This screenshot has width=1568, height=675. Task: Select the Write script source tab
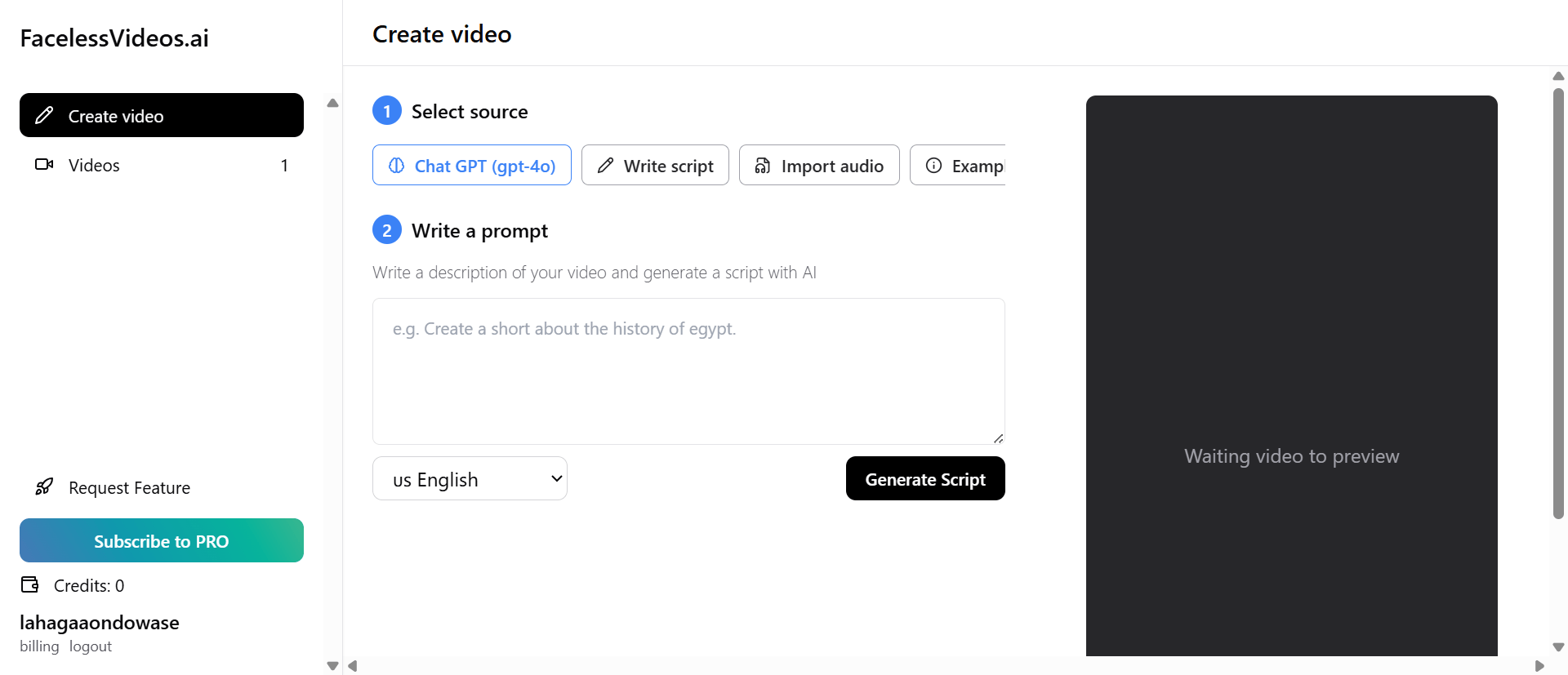(655, 165)
